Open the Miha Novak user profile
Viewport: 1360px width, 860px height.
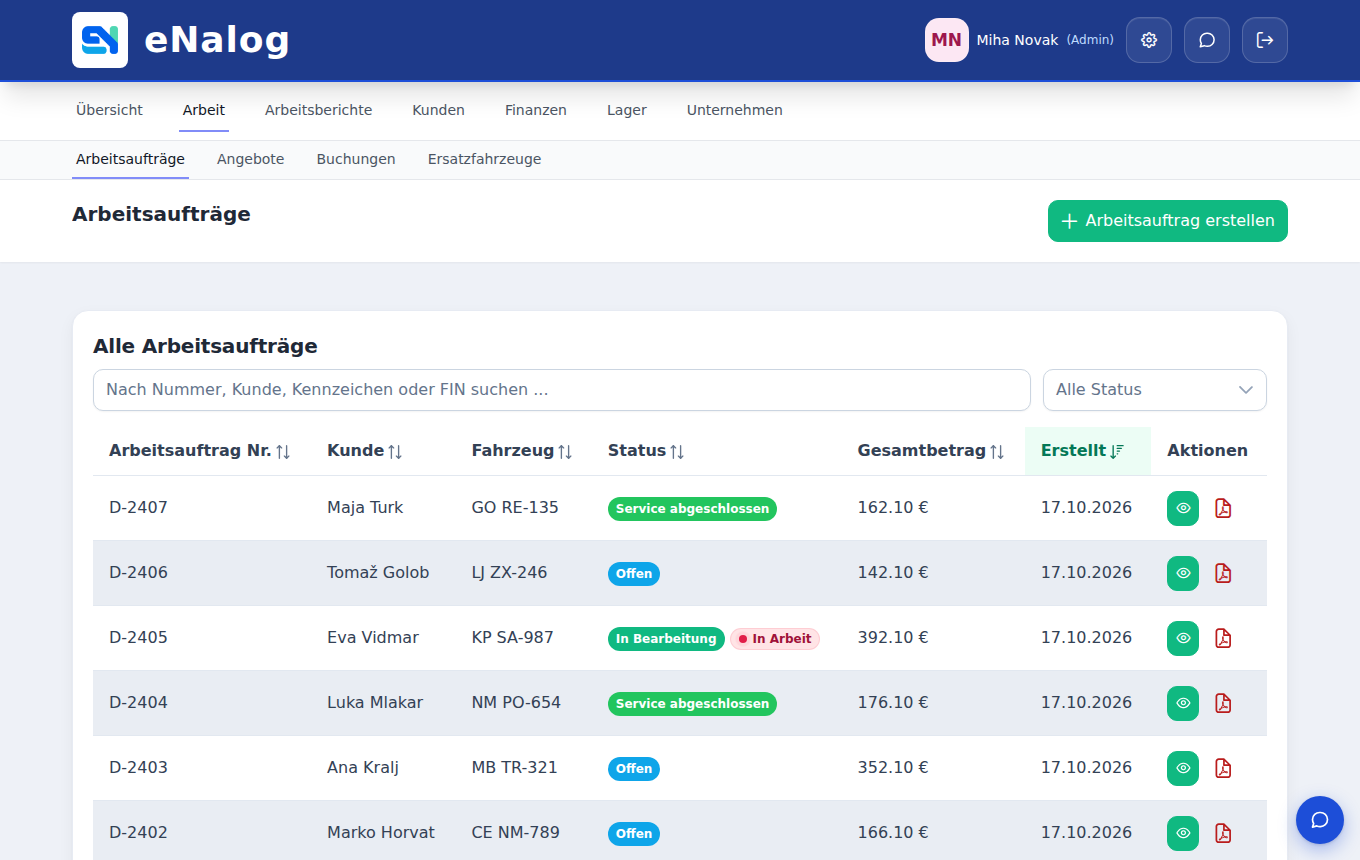pyautogui.click(x=1019, y=40)
